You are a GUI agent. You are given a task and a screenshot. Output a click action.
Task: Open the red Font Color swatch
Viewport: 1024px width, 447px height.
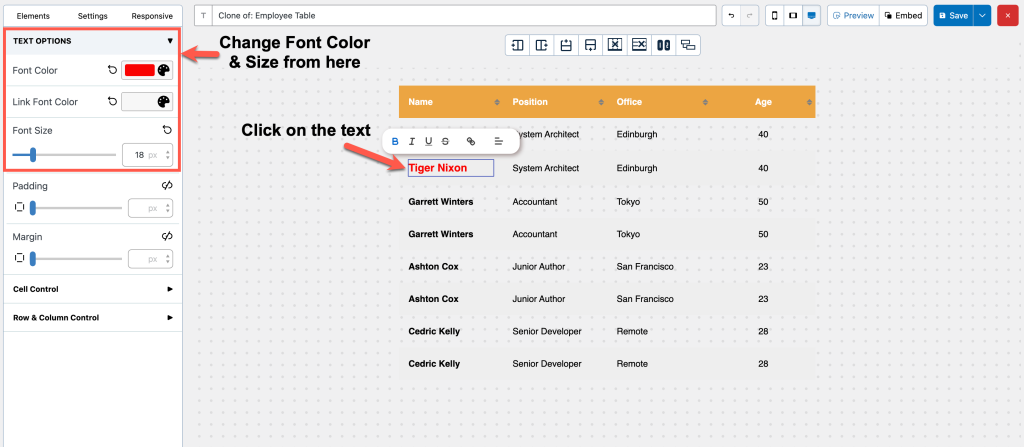(x=139, y=71)
